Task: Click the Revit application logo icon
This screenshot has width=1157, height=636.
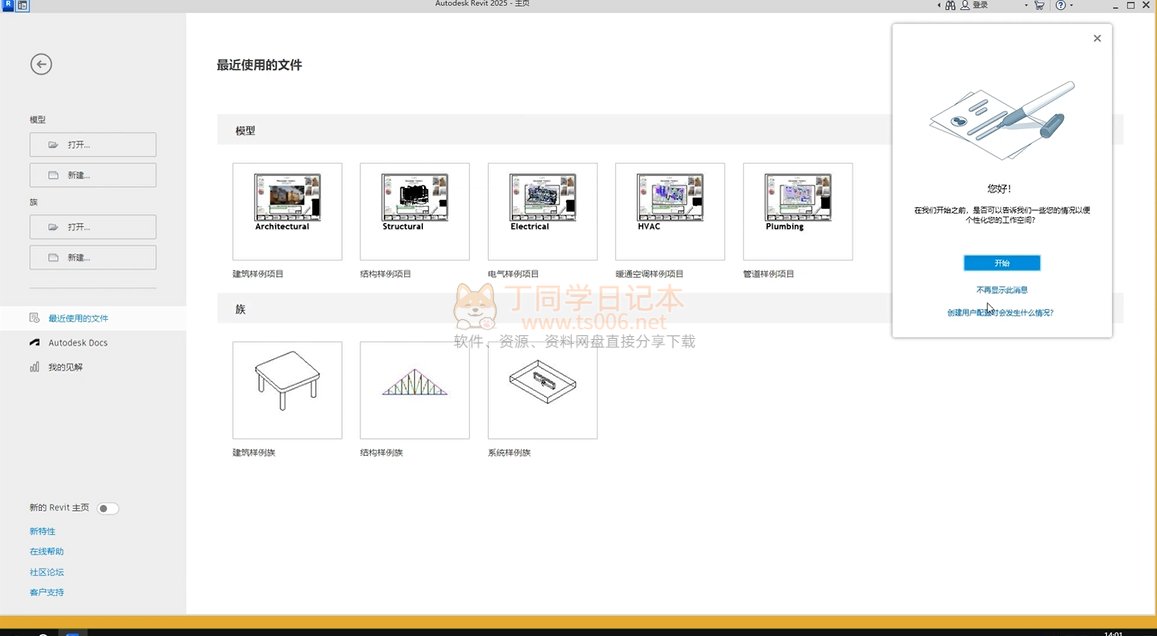Action: point(7,4)
